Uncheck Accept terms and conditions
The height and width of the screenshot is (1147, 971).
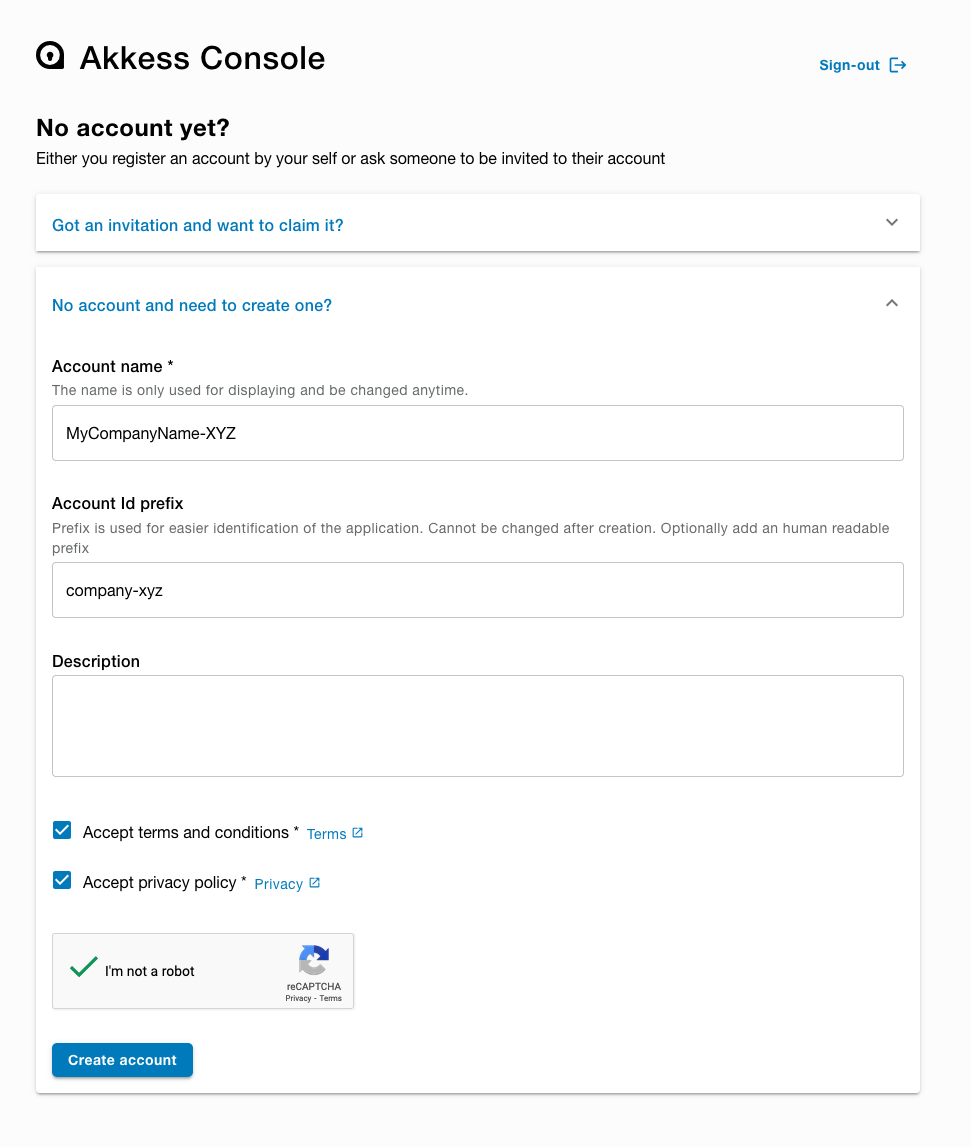pyautogui.click(x=62, y=830)
